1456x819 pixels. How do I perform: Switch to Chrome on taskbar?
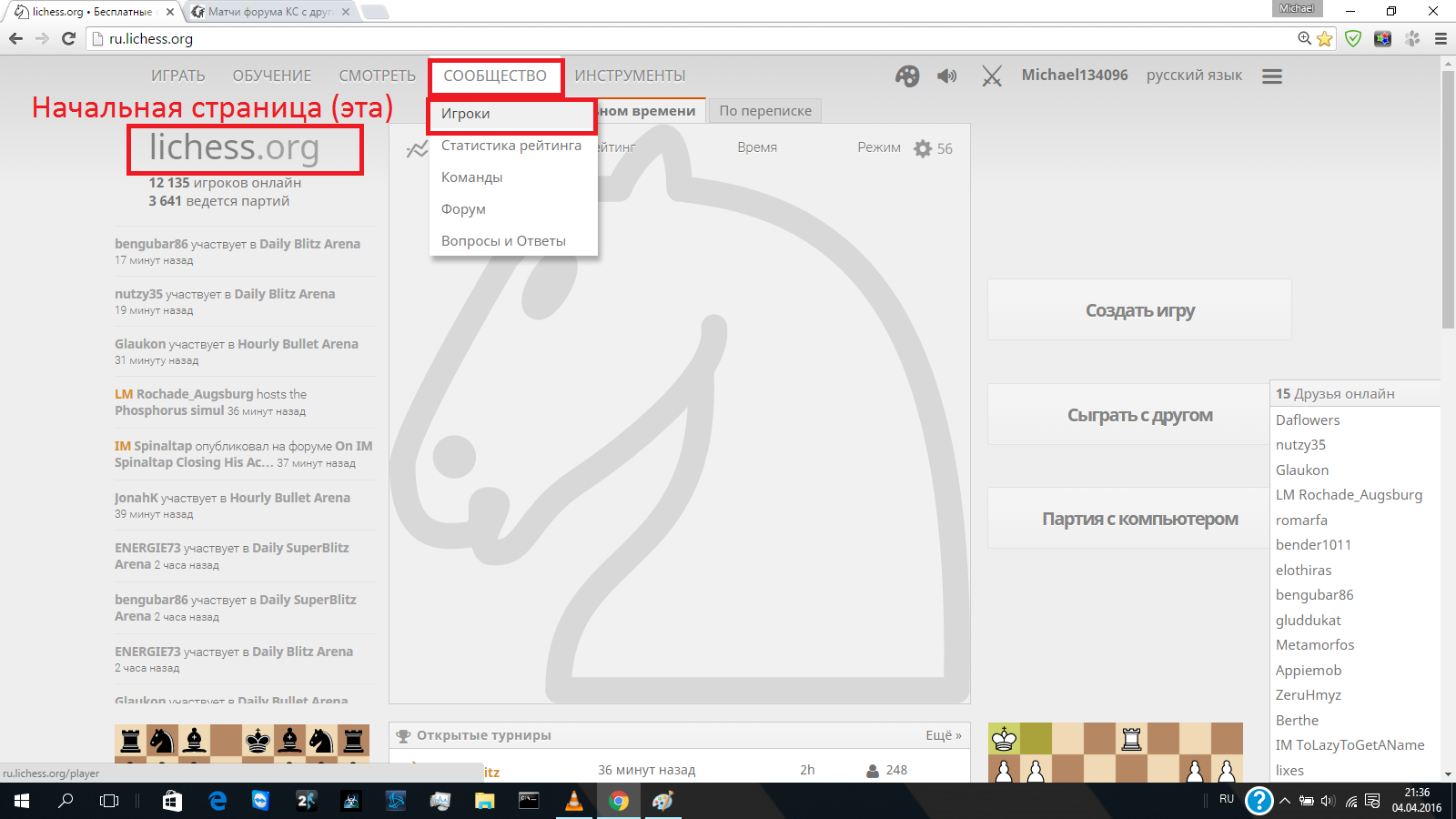tap(619, 801)
